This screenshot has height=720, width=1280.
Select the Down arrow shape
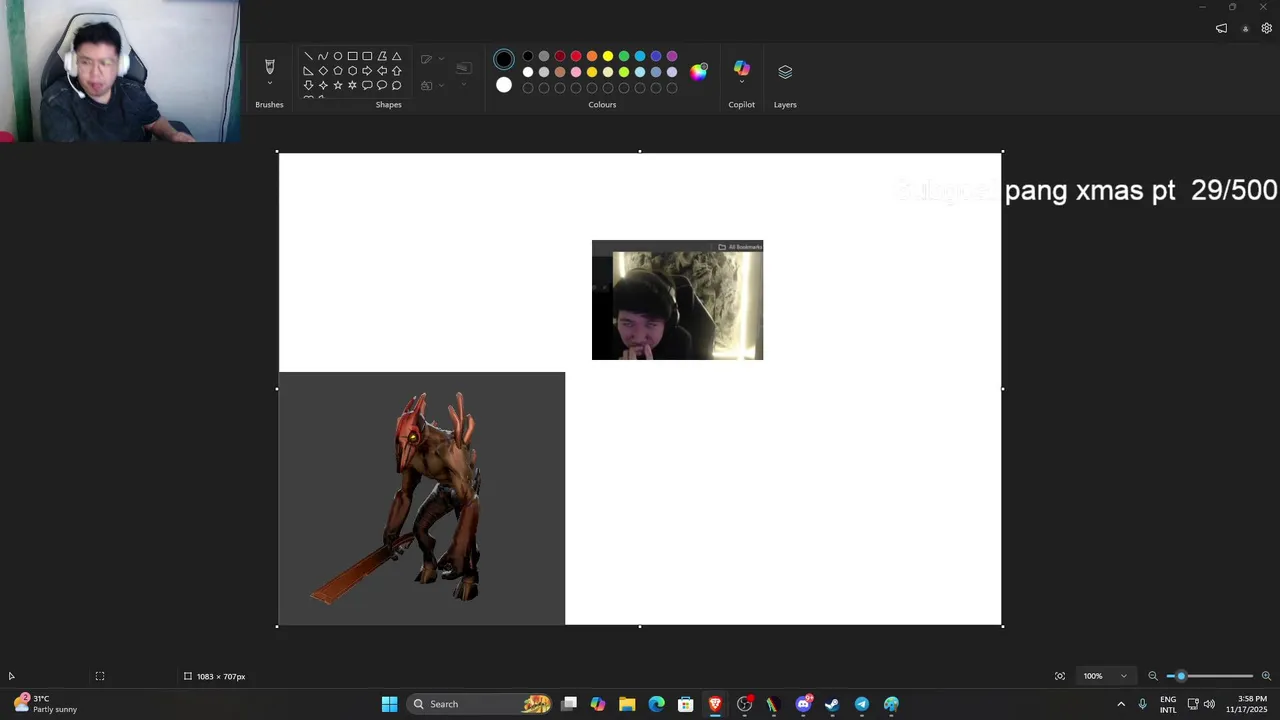coord(308,85)
